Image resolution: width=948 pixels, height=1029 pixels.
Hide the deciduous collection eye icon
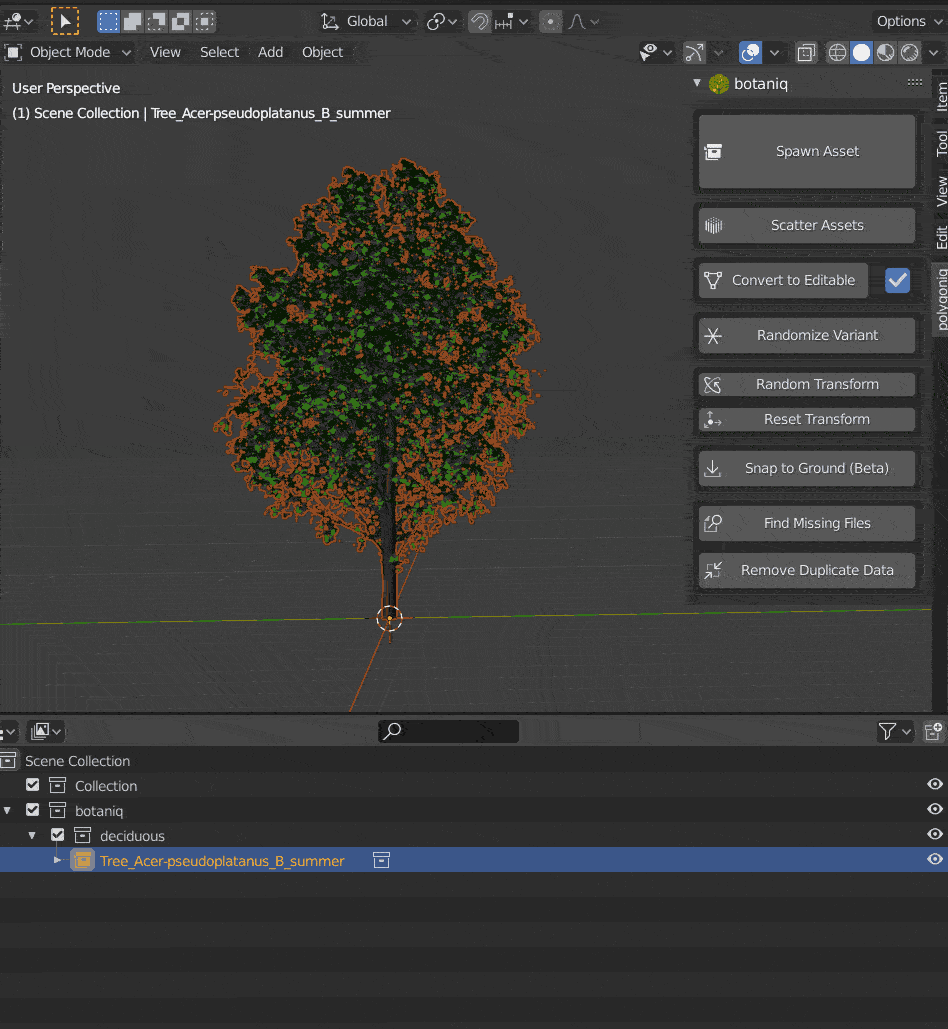935,834
